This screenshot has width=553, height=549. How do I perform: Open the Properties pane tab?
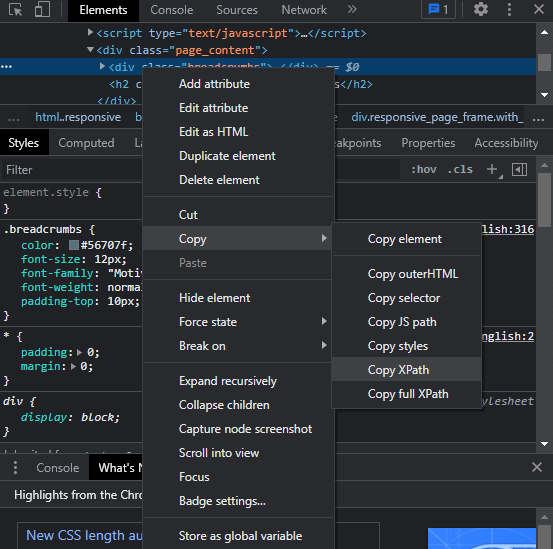coord(428,143)
